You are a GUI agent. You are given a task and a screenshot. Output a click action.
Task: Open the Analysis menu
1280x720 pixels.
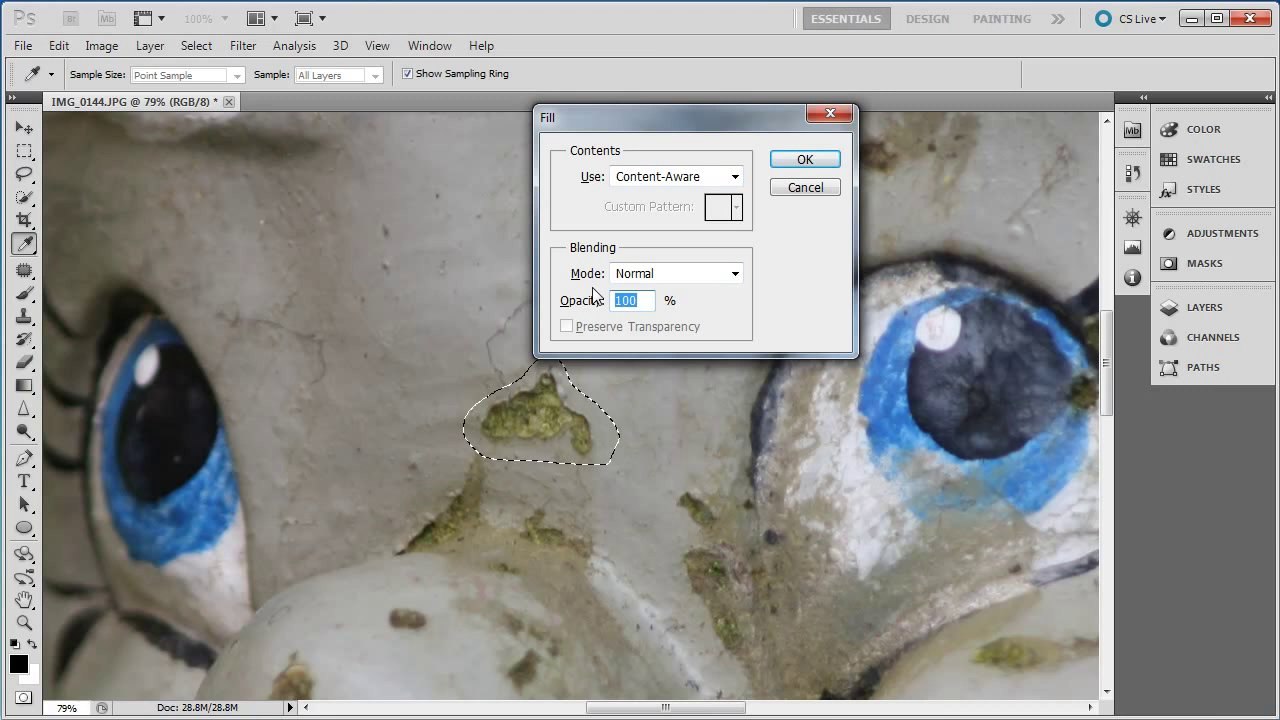[x=294, y=46]
